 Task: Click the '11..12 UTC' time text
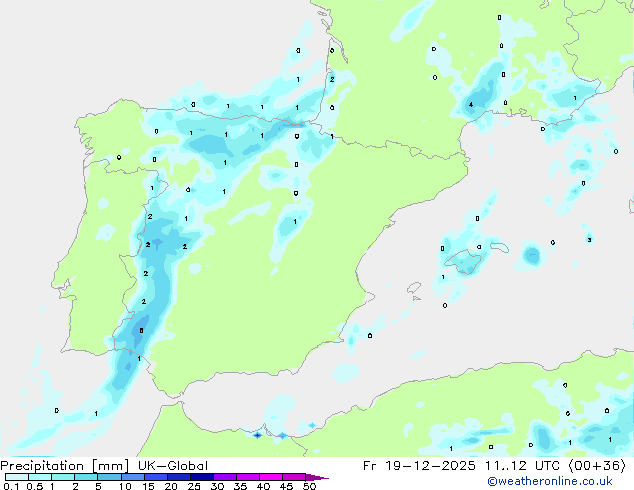point(523,466)
